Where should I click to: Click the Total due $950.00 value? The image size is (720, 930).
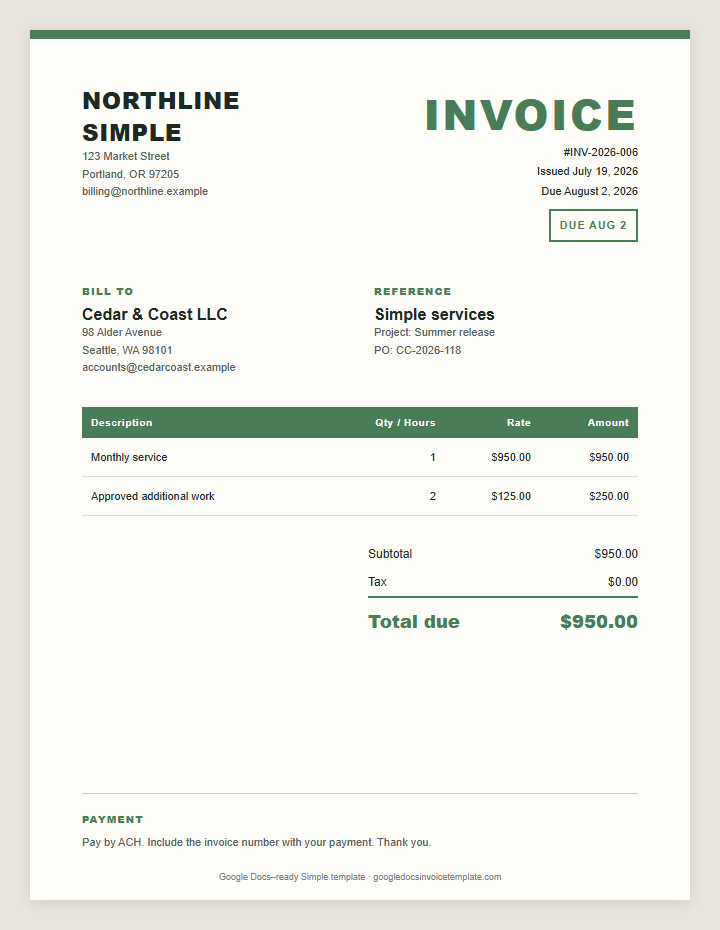tap(599, 622)
